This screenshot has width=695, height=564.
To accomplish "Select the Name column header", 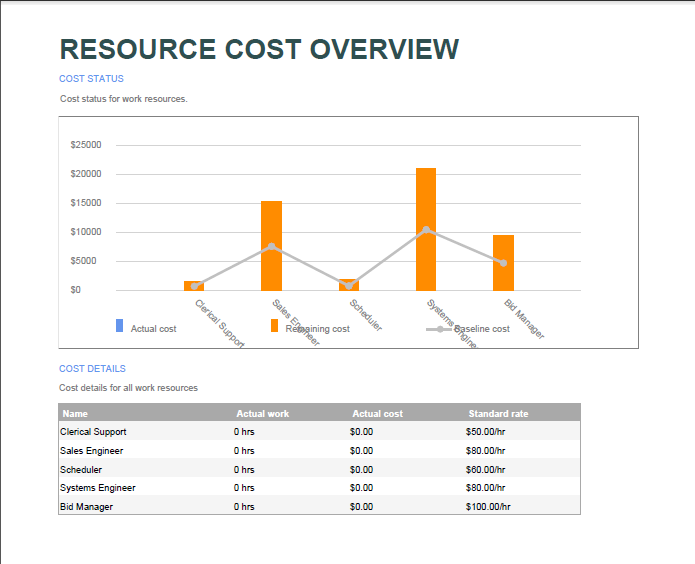I will coord(75,413).
